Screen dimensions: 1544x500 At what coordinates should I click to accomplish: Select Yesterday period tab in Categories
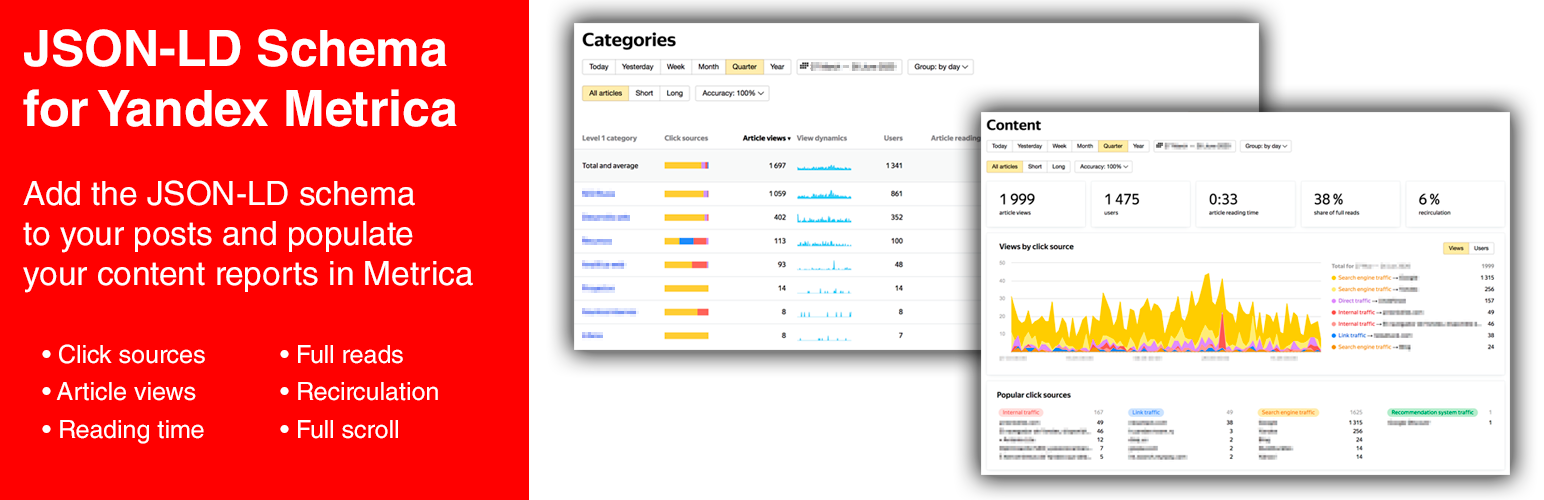tap(637, 67)
